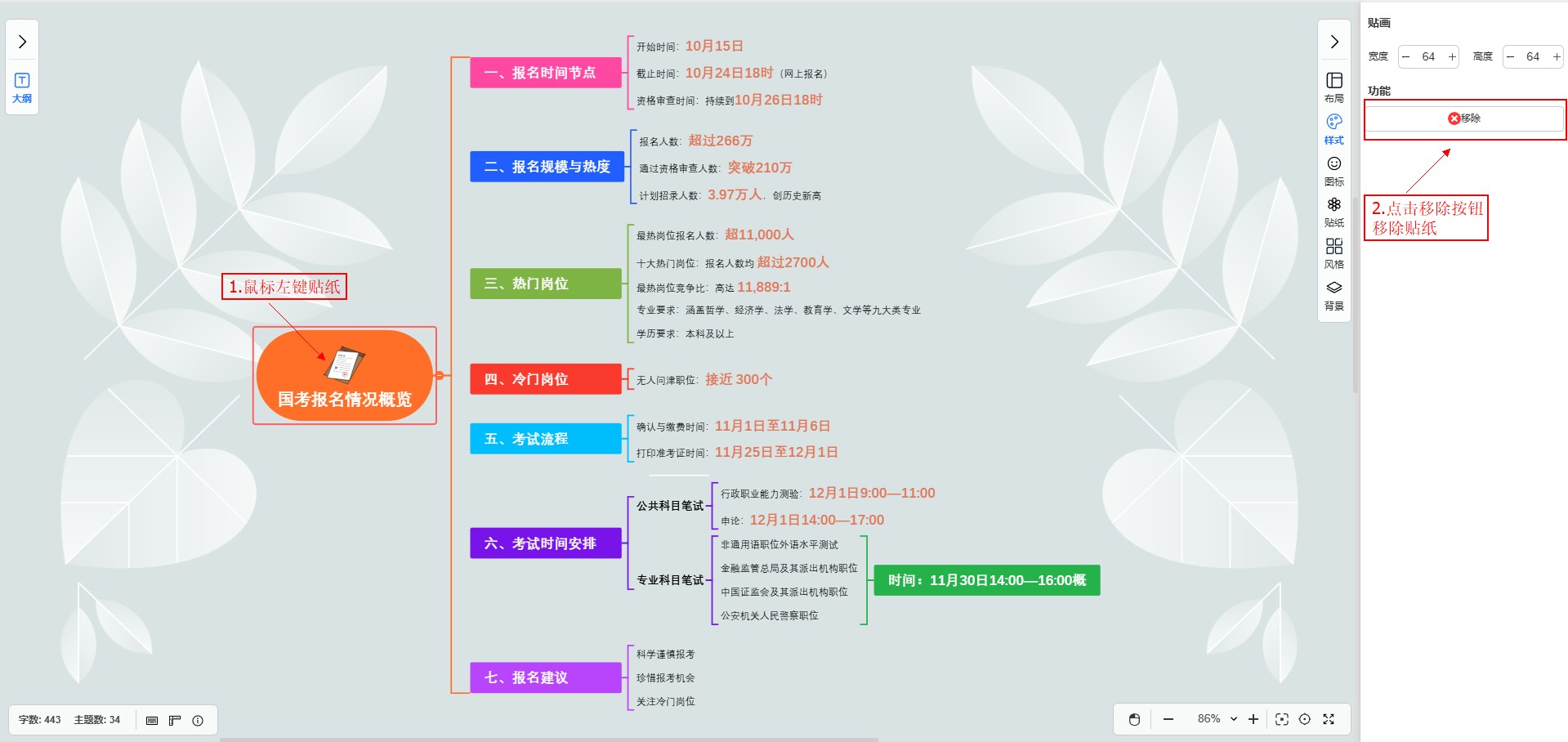Open the 图标 icon panel
The height and width of the screenshot is (742, 1568).
pos(1333,170)
